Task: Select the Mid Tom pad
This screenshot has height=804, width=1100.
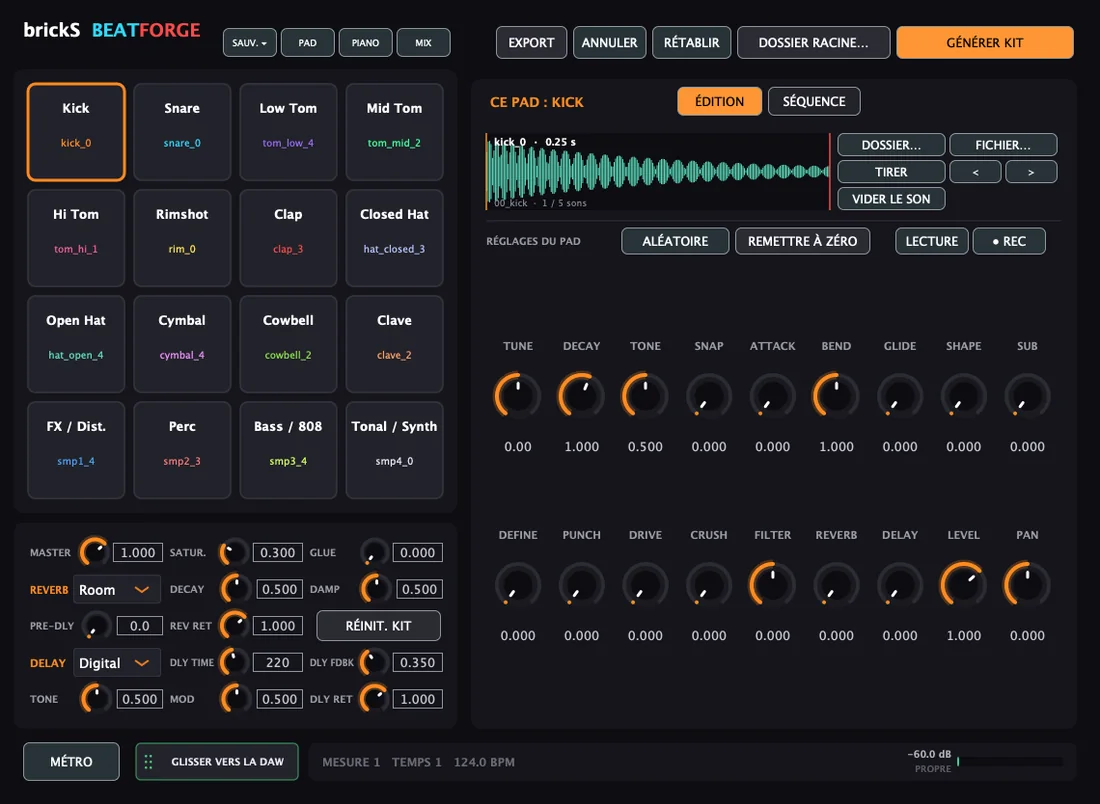Action: tap(394, 132)
